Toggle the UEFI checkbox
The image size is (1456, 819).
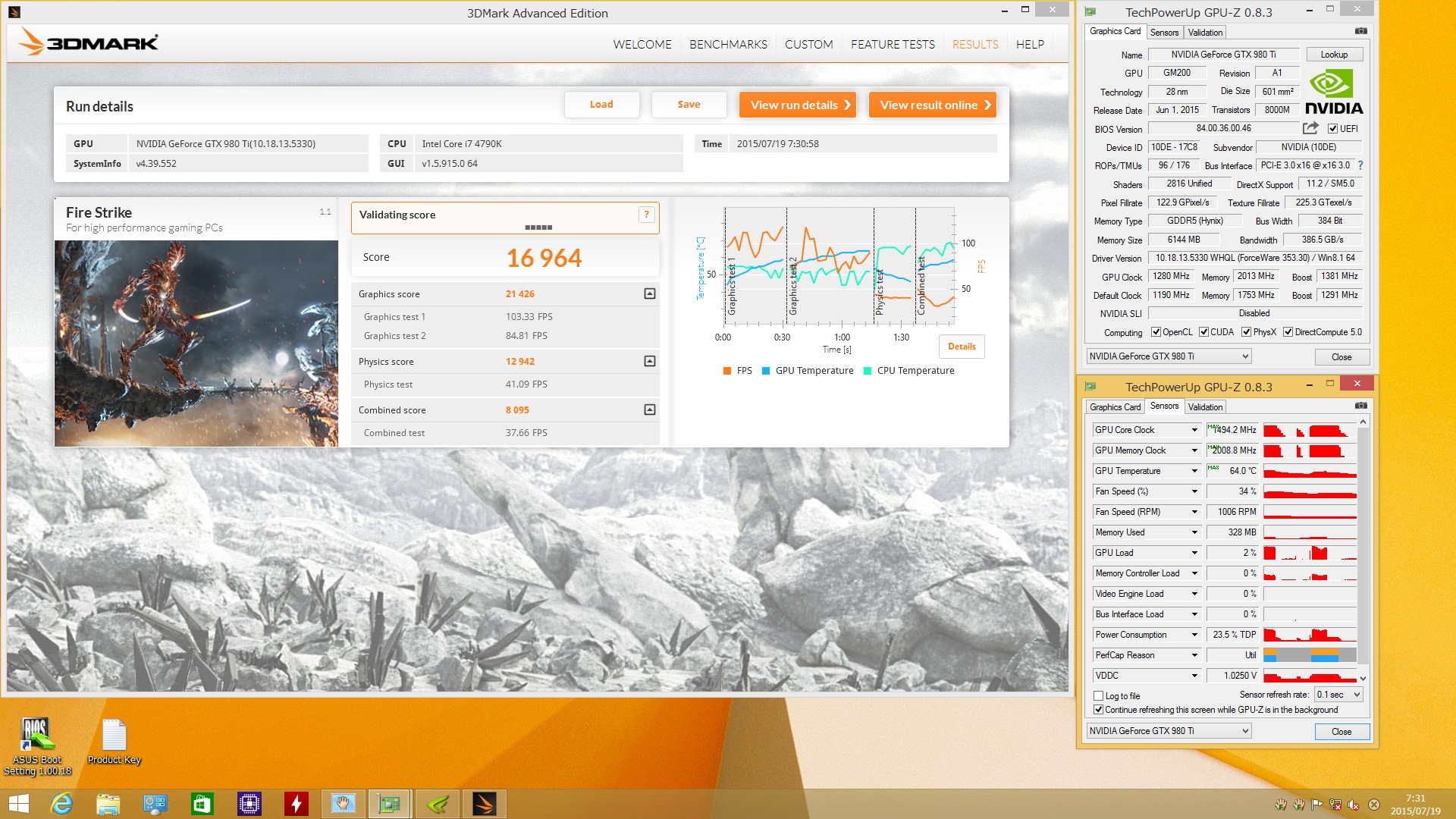1333,129
